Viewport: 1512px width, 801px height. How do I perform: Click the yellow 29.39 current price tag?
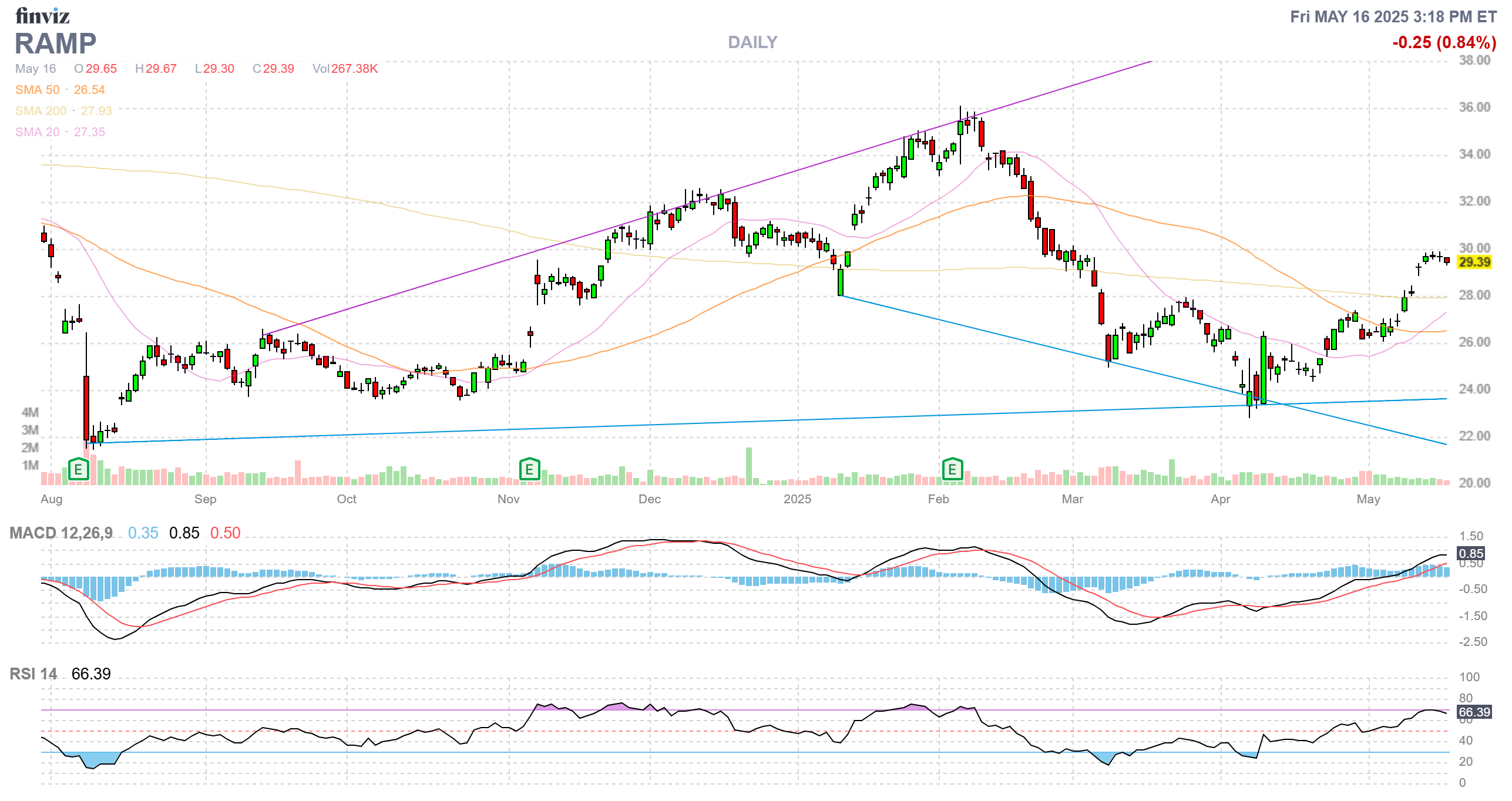coord(1474,262)
